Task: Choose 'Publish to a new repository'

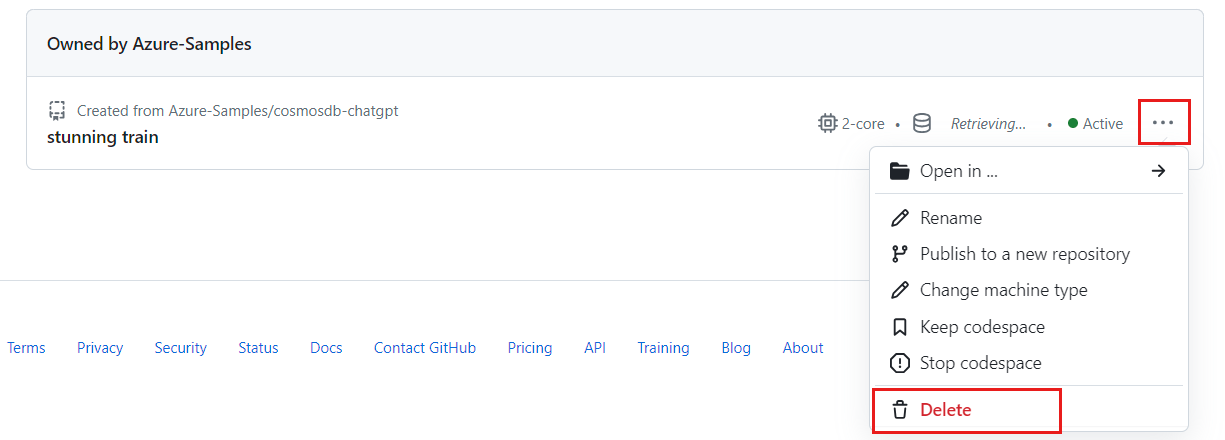Action: pos(1024,254)
